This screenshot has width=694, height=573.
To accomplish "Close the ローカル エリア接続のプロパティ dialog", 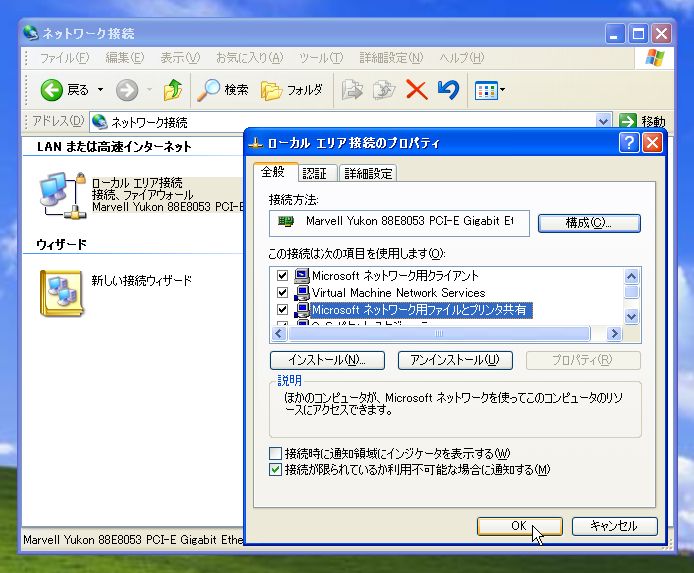I will 652,143.
